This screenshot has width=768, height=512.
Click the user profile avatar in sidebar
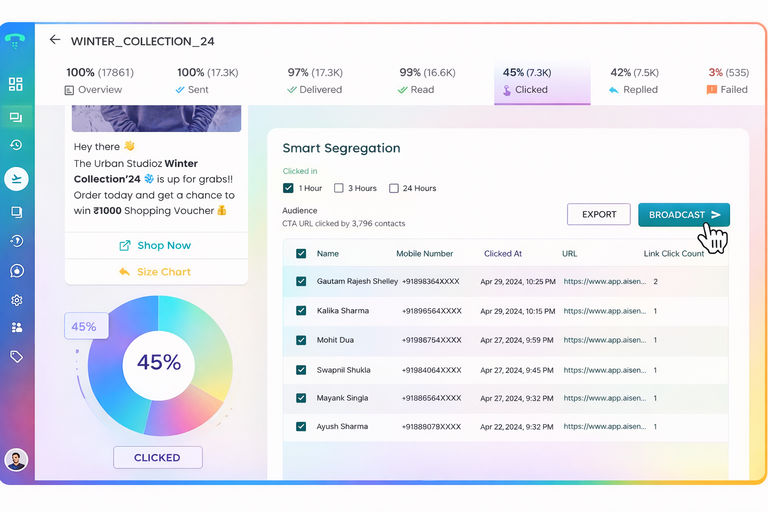click(x=16, y=460)
